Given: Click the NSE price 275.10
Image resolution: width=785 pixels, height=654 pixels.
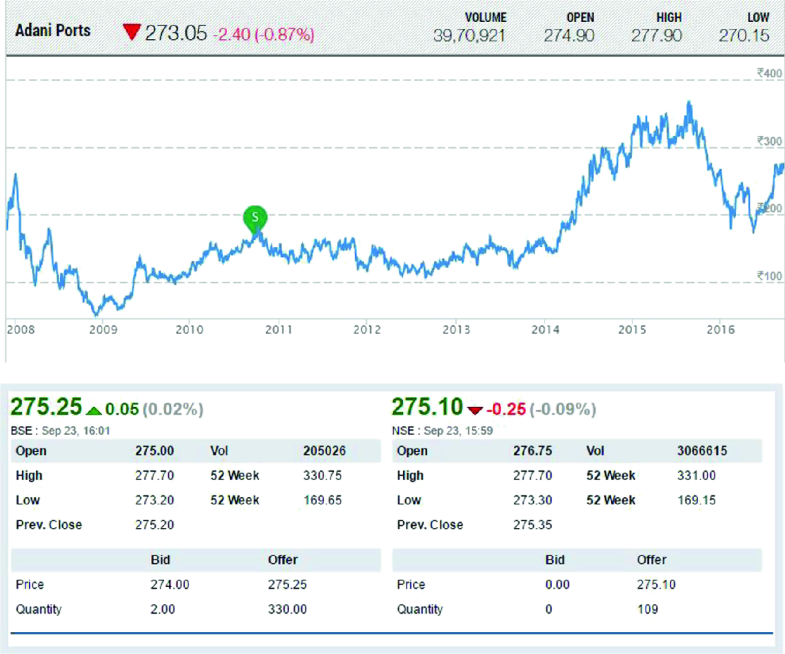Looking at the screenshot, I should [x=427, y=407].
